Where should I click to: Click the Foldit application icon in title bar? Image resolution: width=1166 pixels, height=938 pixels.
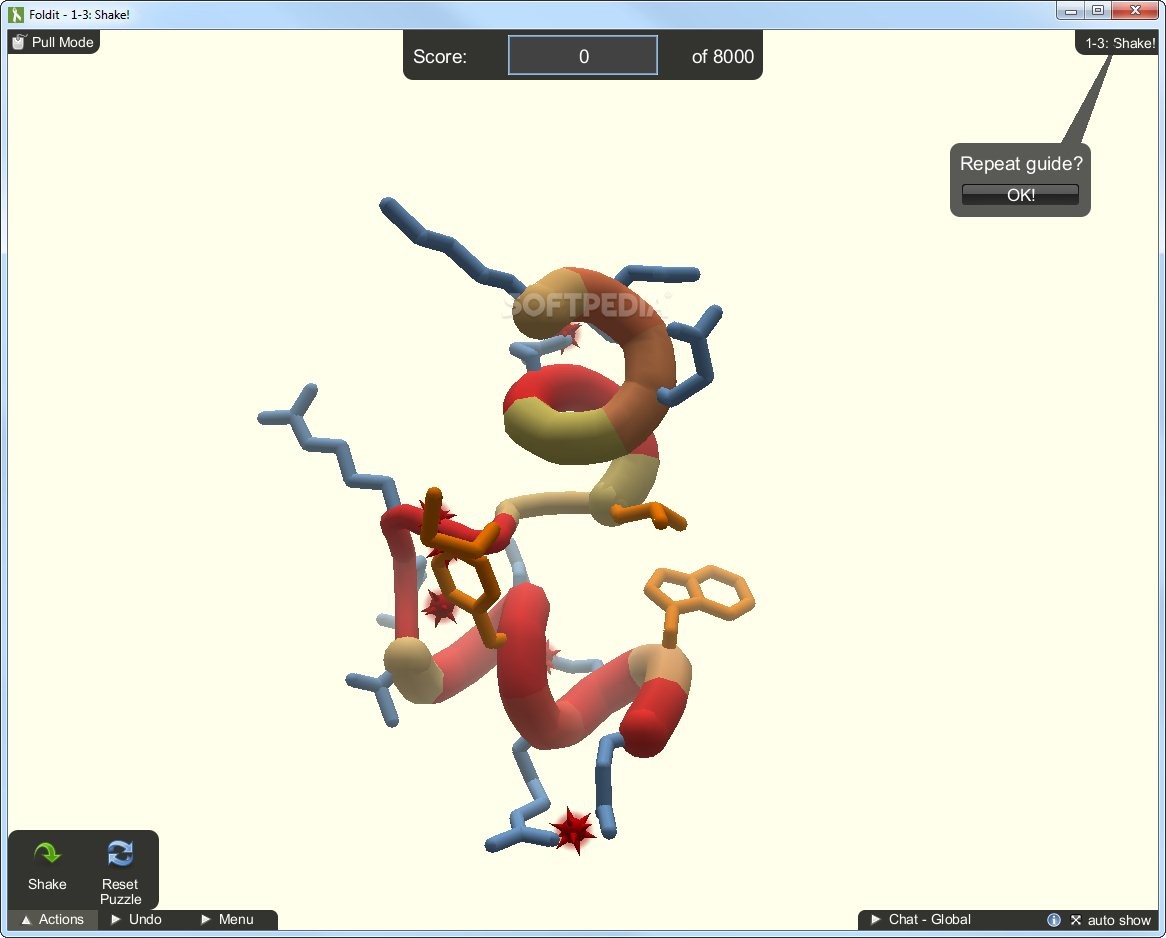point(16,14)
